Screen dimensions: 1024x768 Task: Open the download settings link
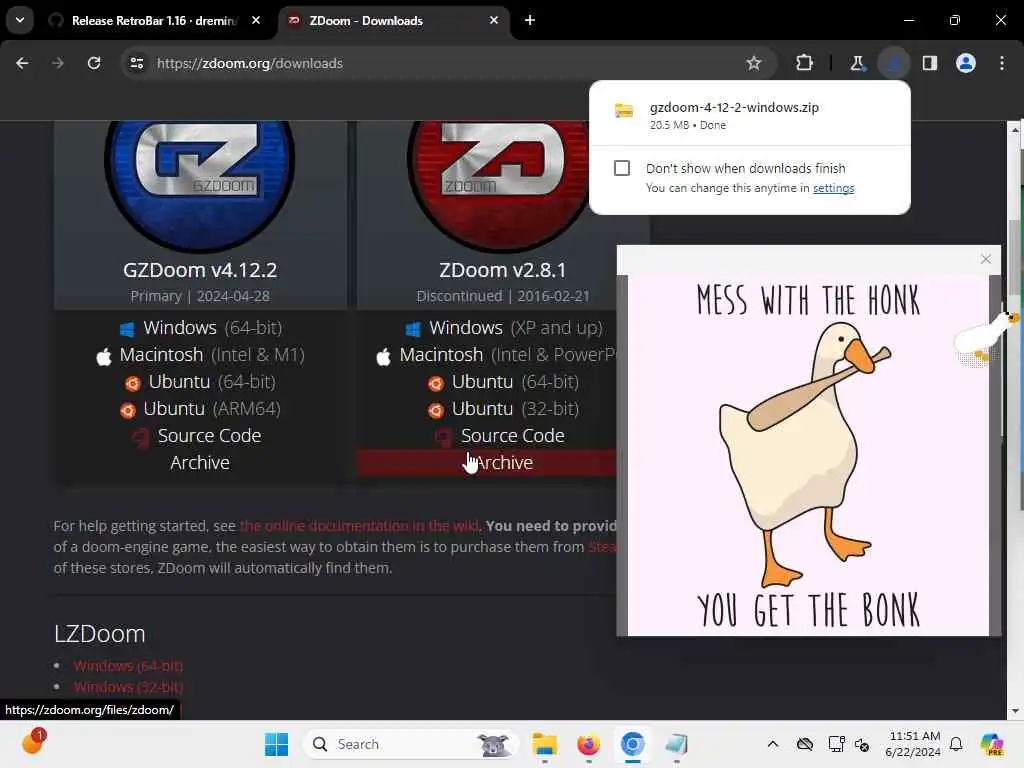(x=833, y=188)
